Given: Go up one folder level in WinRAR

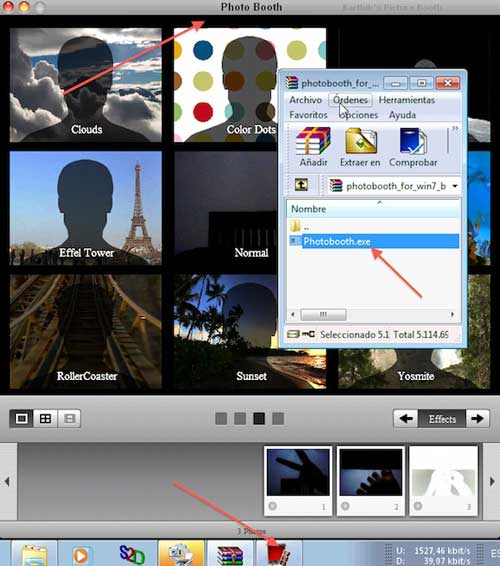Looking at the screenshot, I should point(301,185).
